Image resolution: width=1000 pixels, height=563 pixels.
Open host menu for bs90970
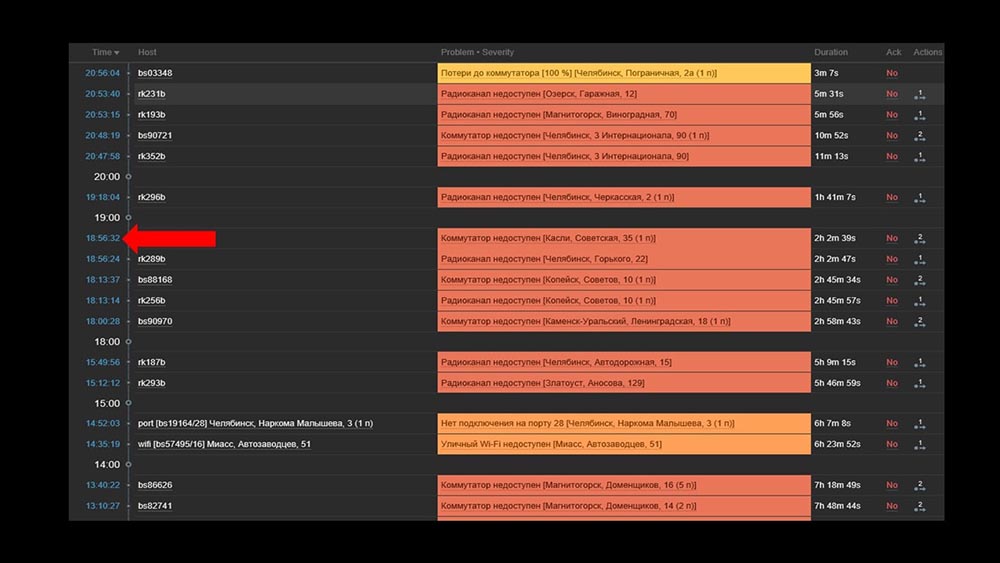pos(155,321)
